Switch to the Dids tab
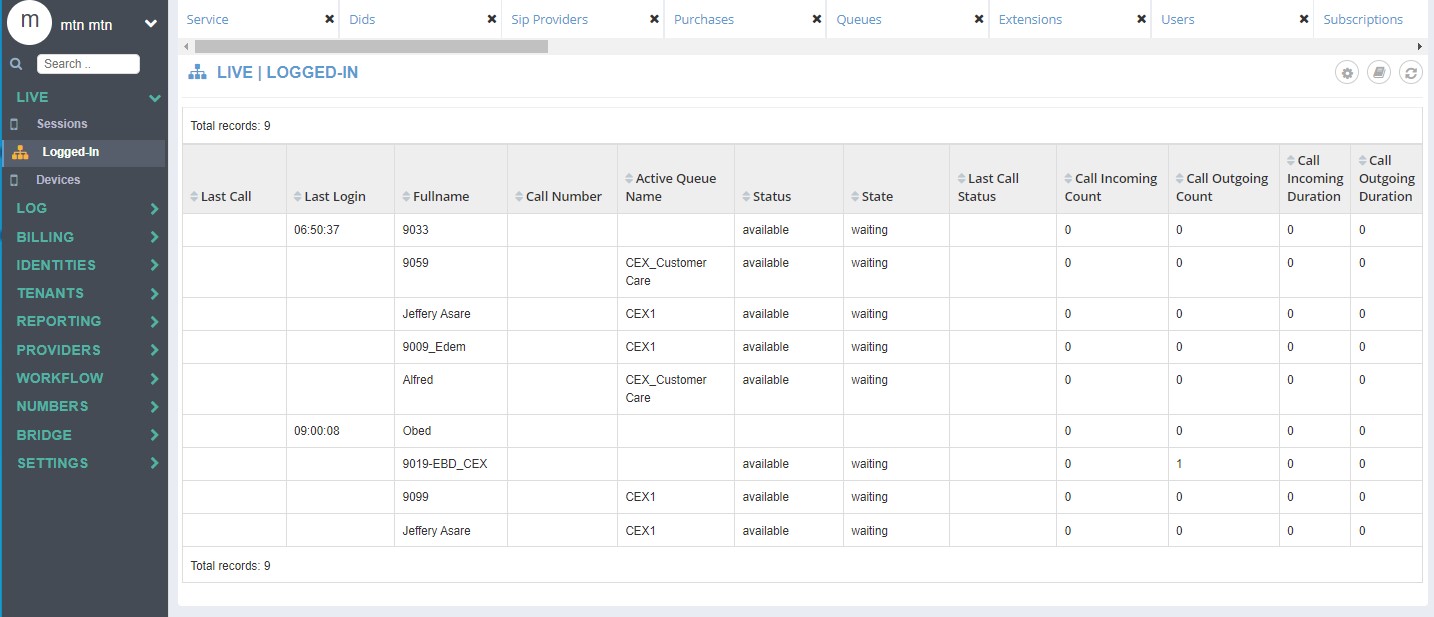The image size is (1434, 617). (x=362, y=19)
